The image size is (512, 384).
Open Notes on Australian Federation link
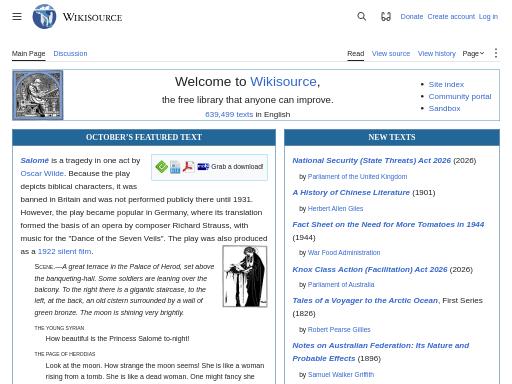[381, 352]
